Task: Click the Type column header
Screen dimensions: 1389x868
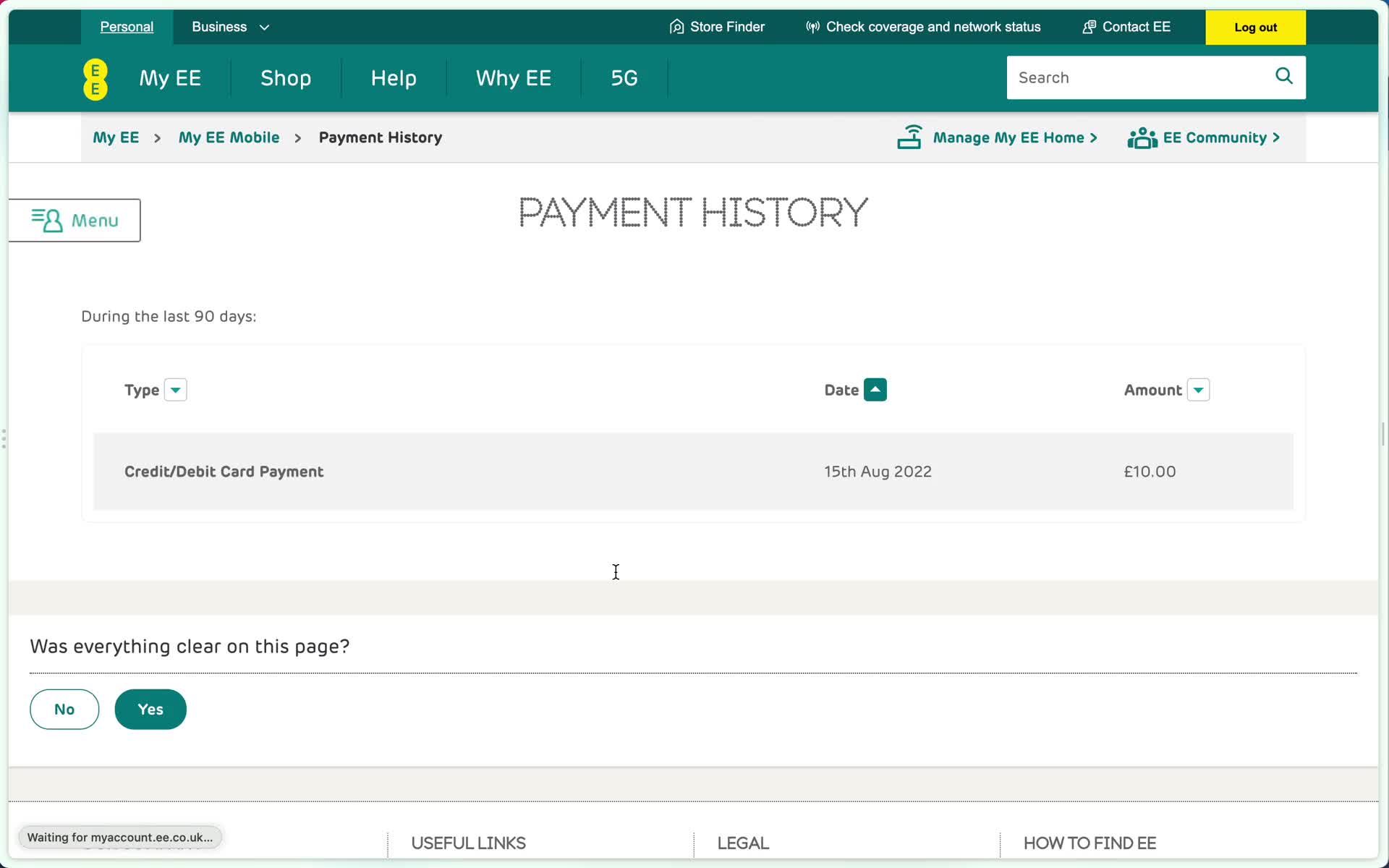Action: (x=142, y=391)
